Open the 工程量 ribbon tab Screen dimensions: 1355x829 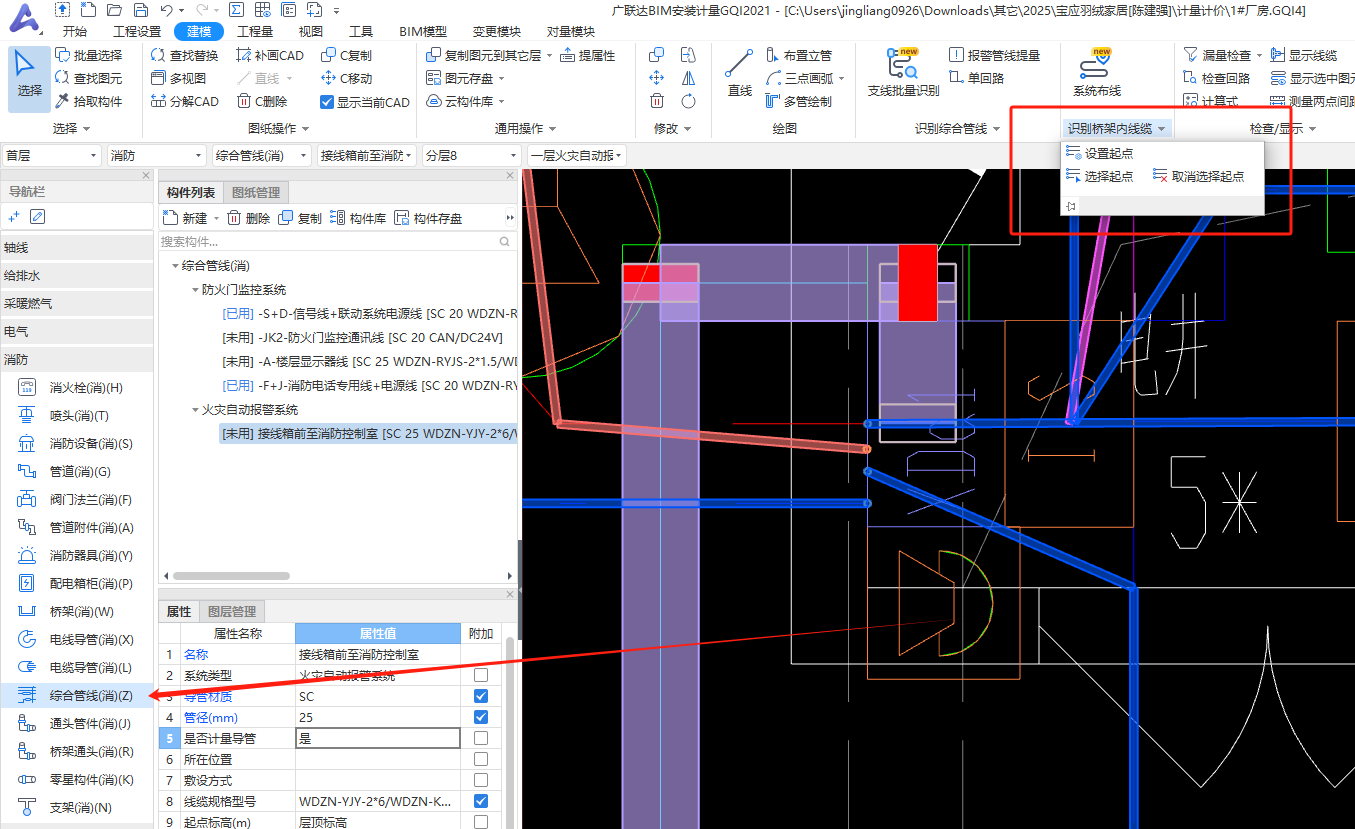coord(255,31)
